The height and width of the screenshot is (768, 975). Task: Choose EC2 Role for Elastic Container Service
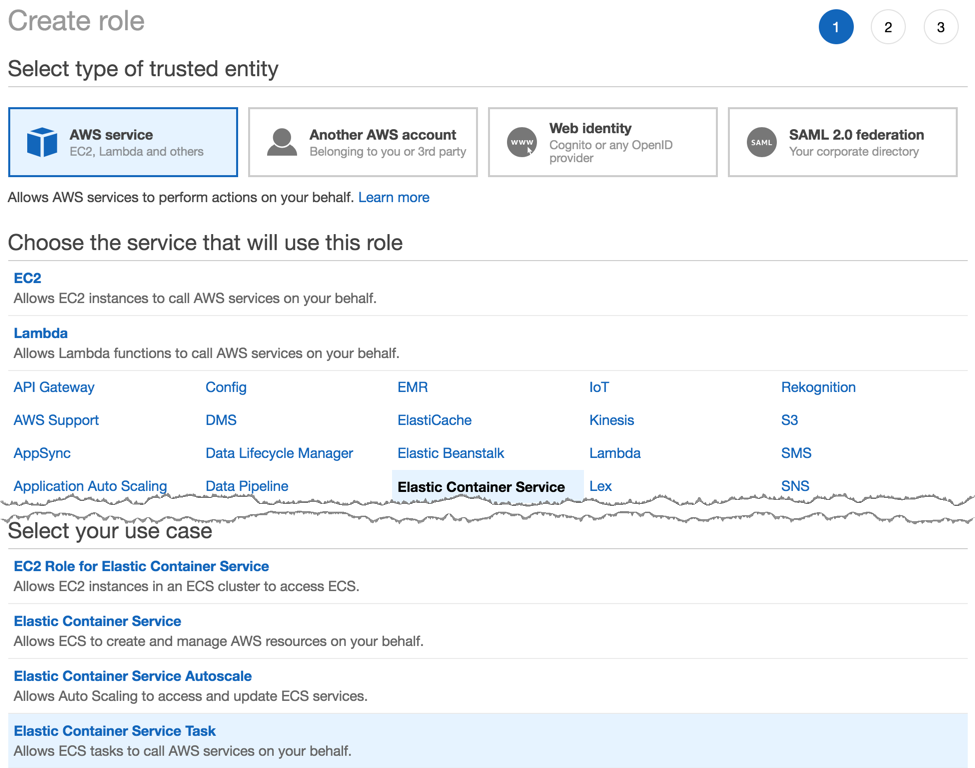[141, 566]
